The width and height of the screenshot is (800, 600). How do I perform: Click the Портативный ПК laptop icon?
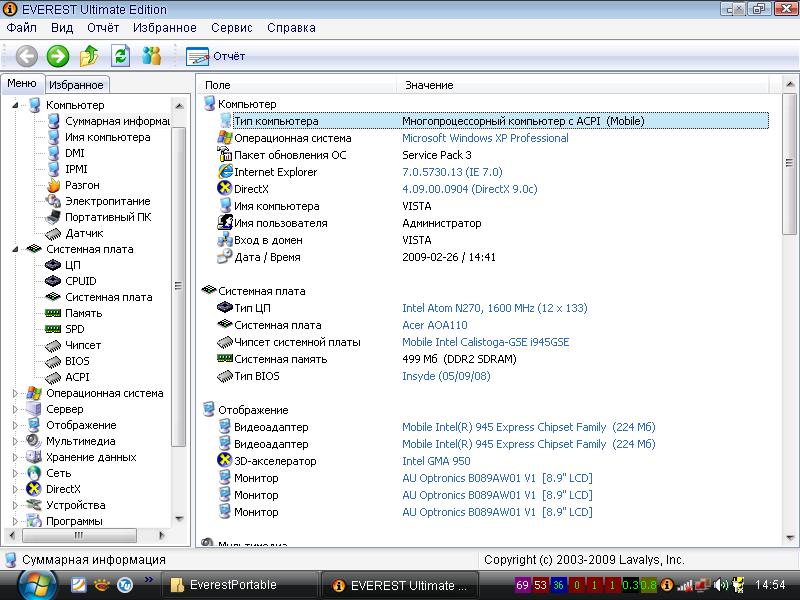[53, 217]
